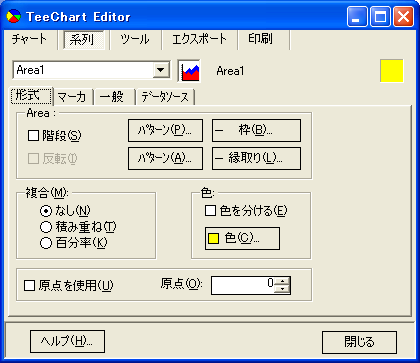Open the Area1 series dropdown arrow
420x363 pixels.
(161, 70)
